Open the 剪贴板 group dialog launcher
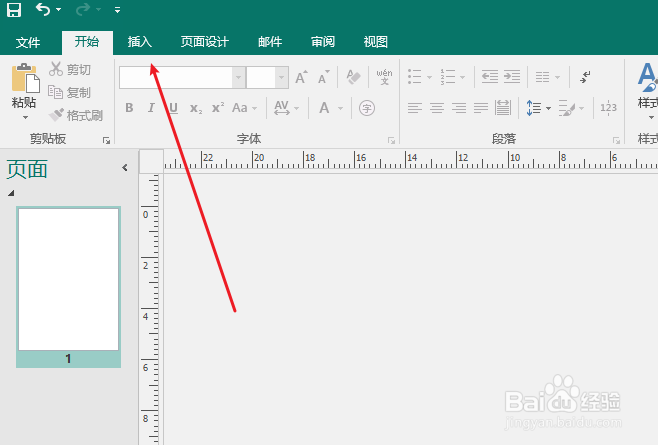Viewport: 658px width, 445px height. coord(106,141)
